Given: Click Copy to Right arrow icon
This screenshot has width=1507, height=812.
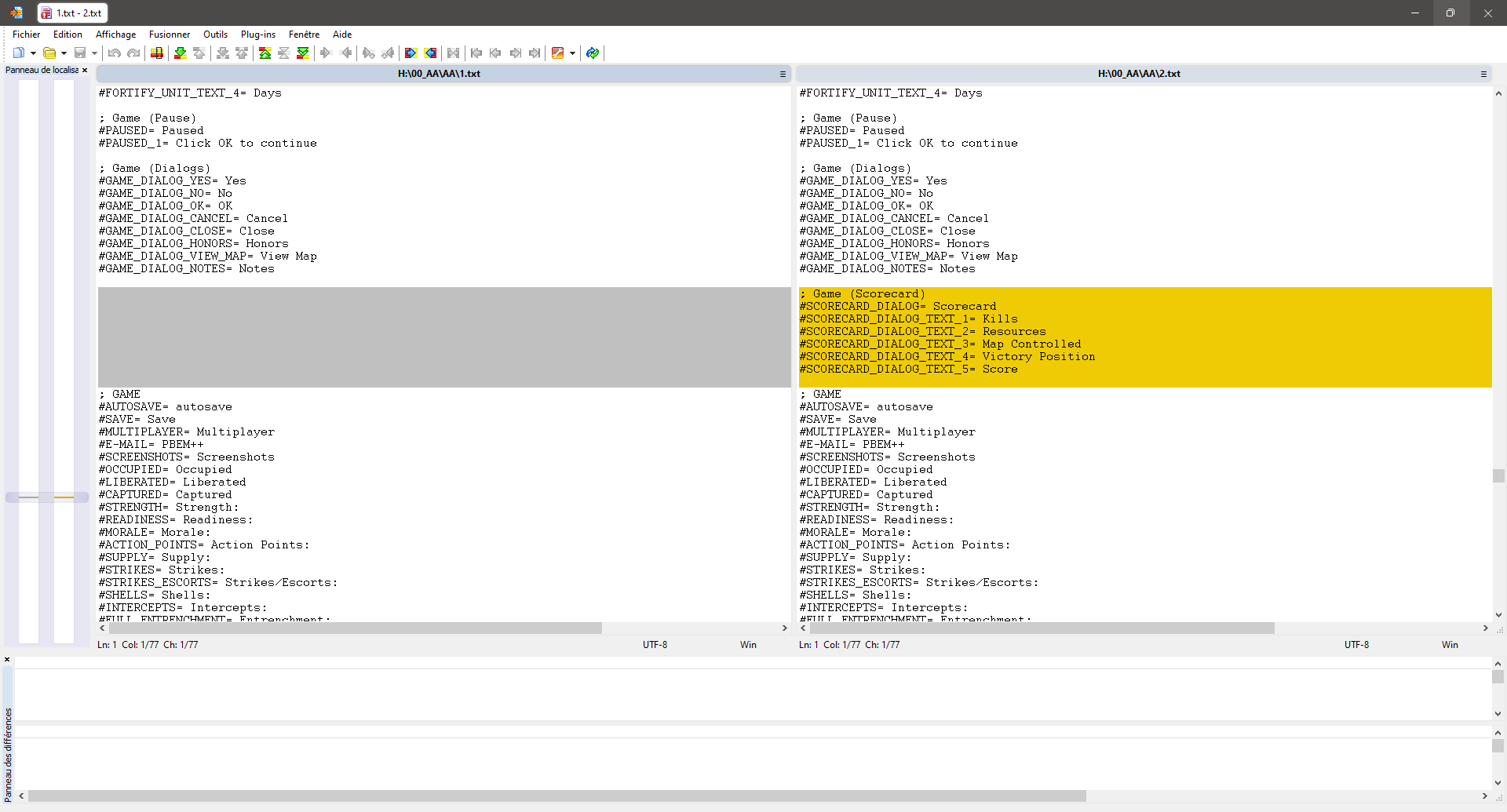Looking at the screenshot, I should pos(327,53).
